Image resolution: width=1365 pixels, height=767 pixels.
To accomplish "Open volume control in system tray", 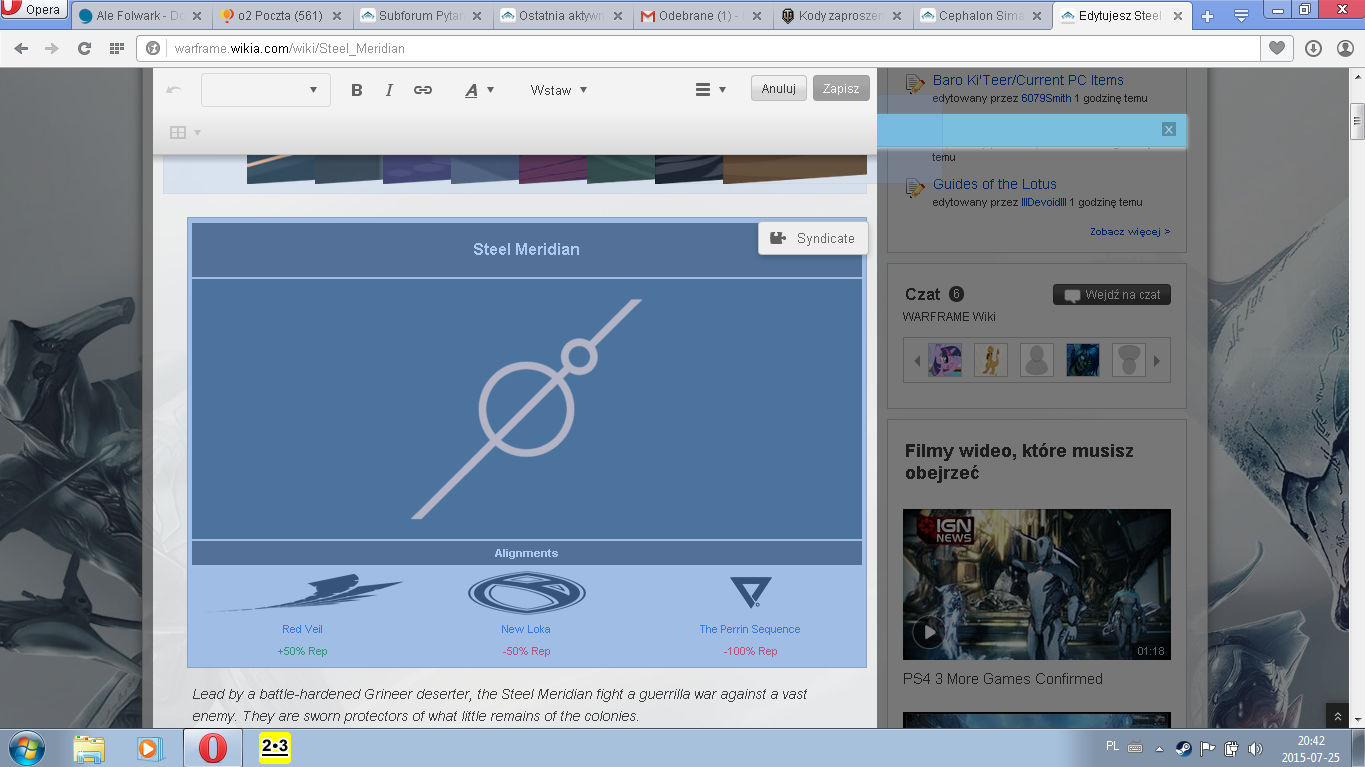I will point(1256,747).
